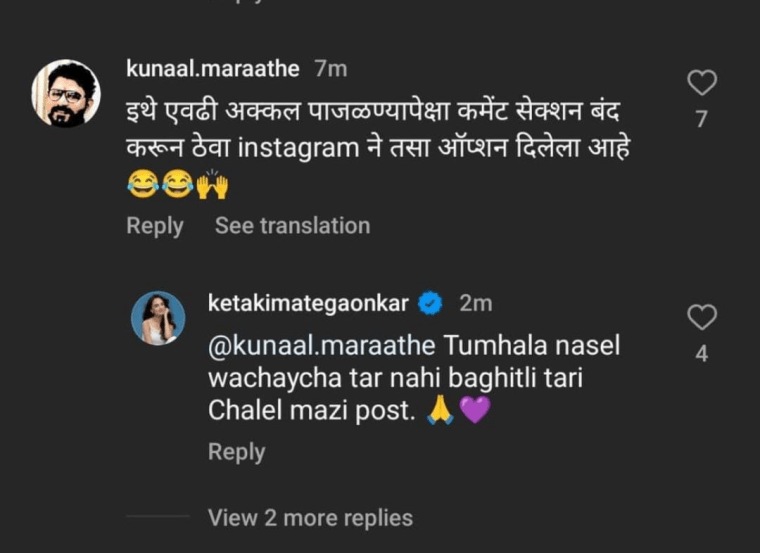
Task: Open ketakimategaonkar's profile picture
Action: pos(158,318)
